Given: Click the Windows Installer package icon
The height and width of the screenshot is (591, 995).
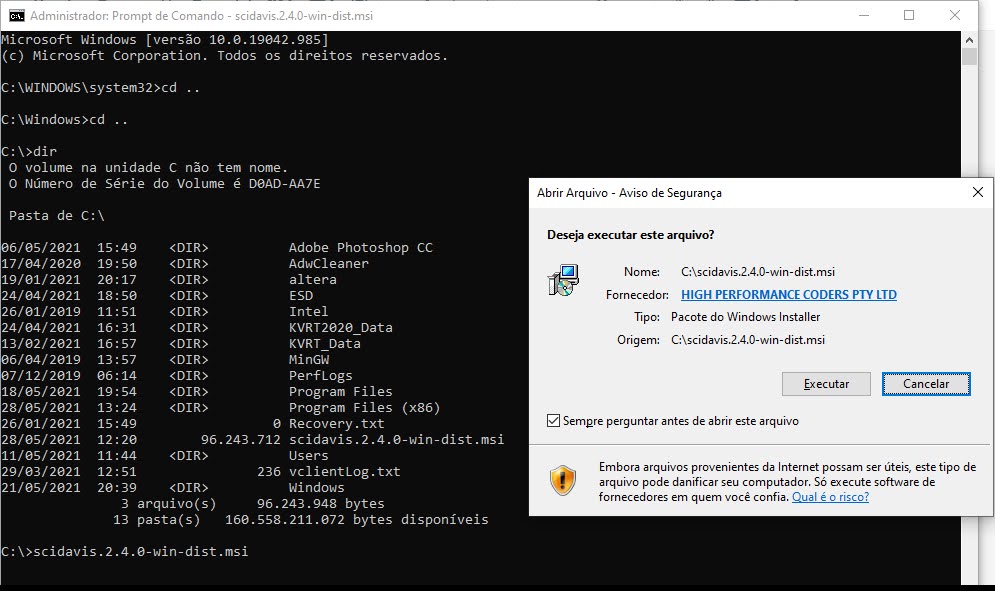Looking at the screenshot, I should pyautogui.click(x=562, y=281).
